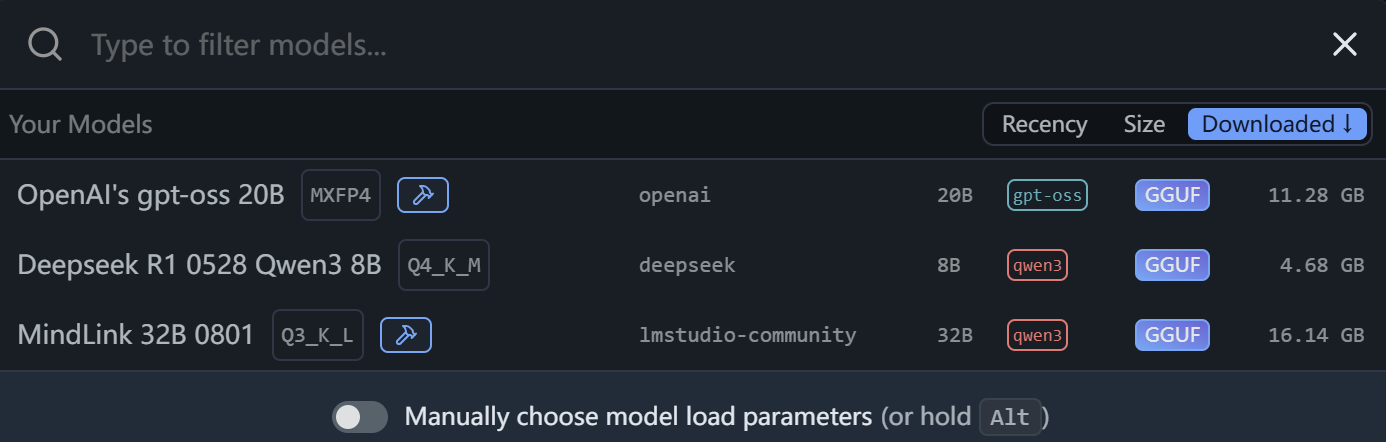
Task: Load Deepseek R1 0528 Qwen3 8B
Action: click(693, 265)
